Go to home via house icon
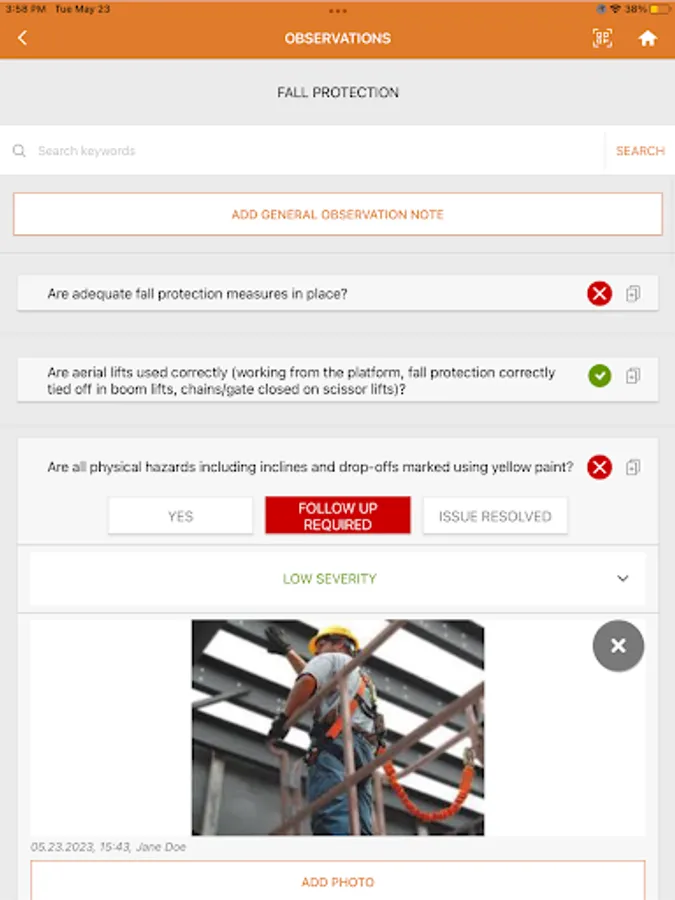 [647, 38]
